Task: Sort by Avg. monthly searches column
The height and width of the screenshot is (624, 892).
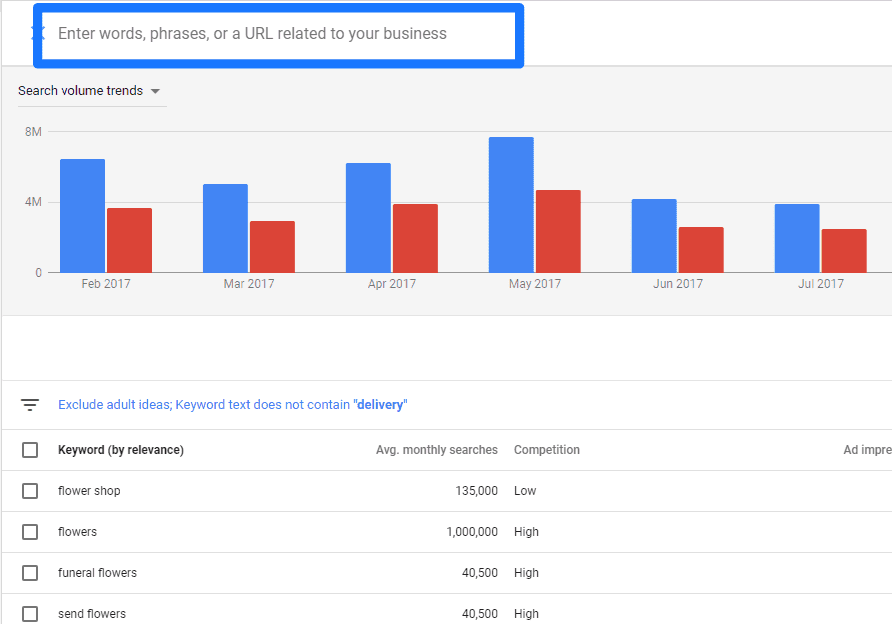Action: coord(436,450)
